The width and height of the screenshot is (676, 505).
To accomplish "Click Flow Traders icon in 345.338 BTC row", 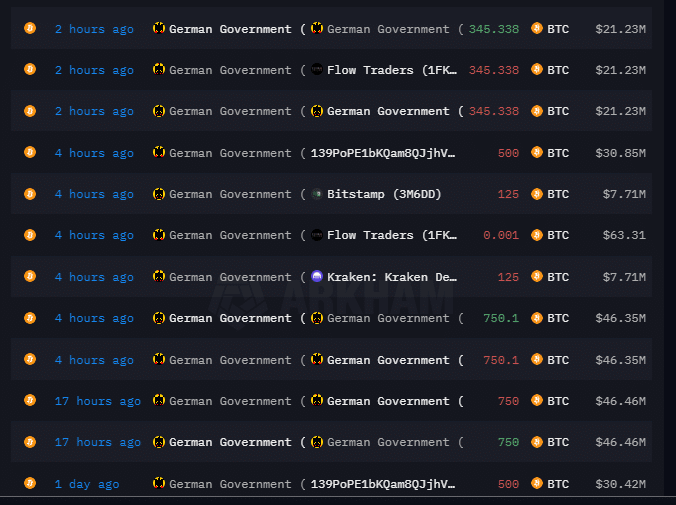I will click(x=317, y=69).
